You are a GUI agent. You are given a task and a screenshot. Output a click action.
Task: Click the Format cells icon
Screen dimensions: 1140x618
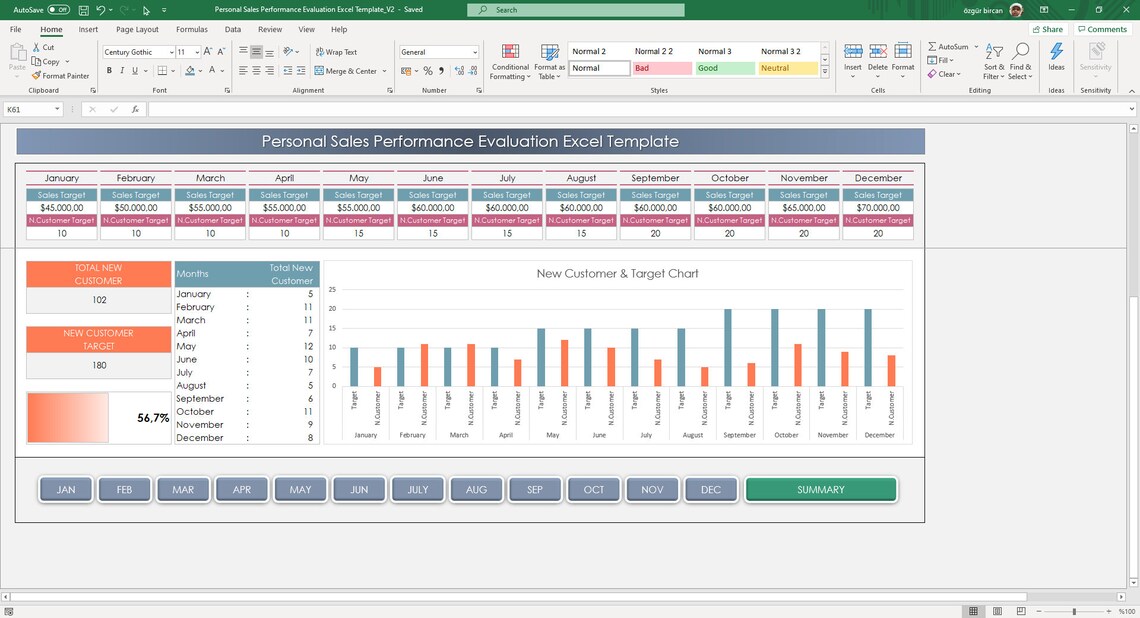903,52
